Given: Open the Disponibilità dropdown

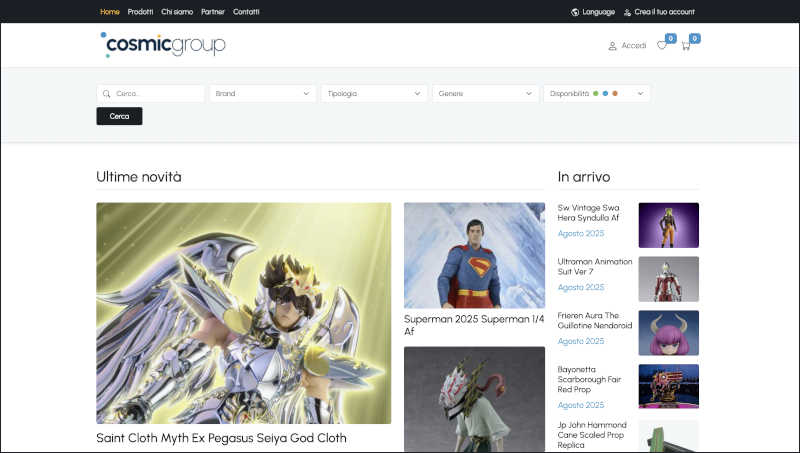Looking at the screenshot, I should [x=597, y=93].
